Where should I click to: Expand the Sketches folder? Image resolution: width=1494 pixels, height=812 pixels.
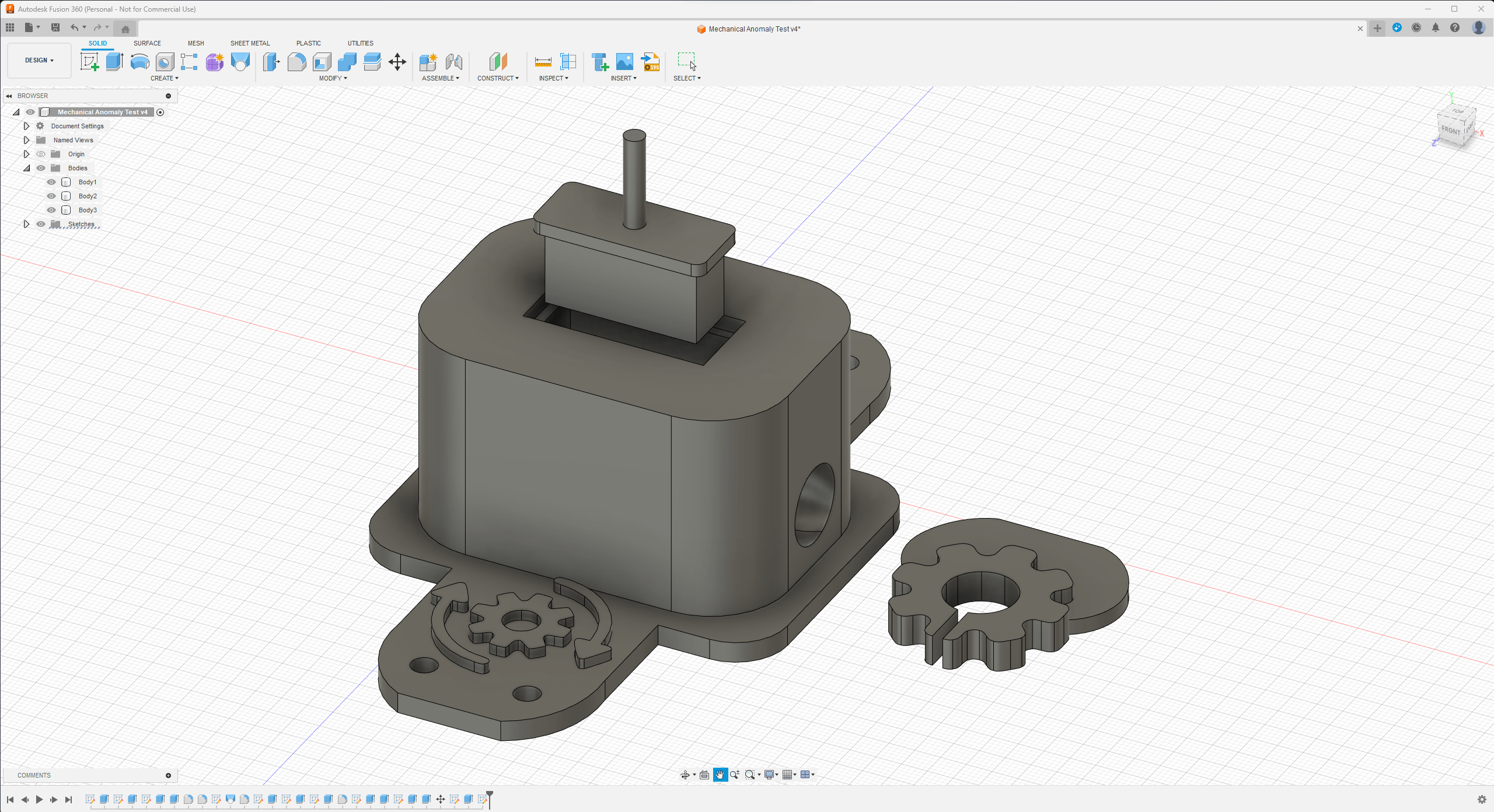click(26, 224)
